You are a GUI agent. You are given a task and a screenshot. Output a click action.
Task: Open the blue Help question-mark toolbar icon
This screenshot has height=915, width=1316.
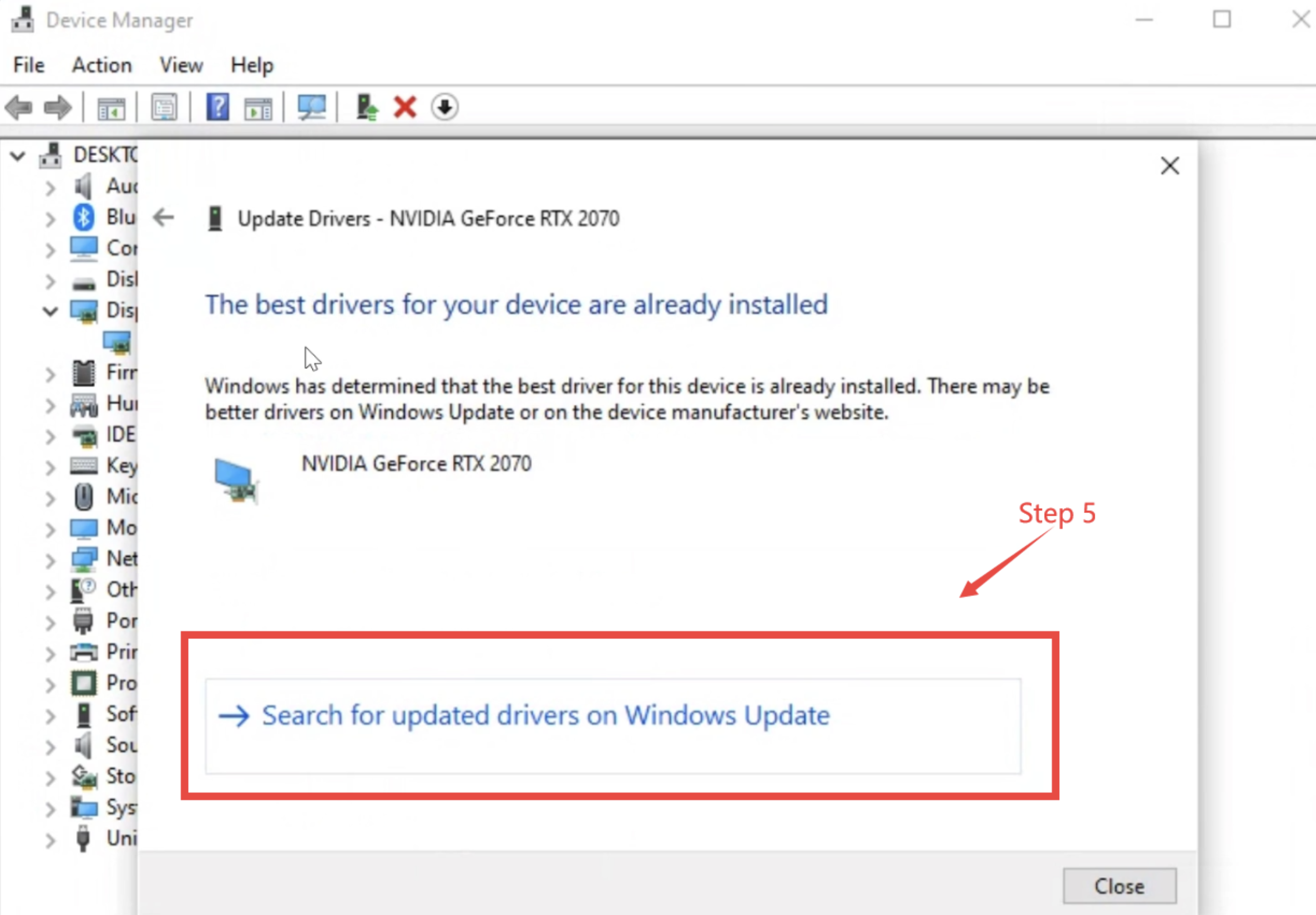click(218, 107)
